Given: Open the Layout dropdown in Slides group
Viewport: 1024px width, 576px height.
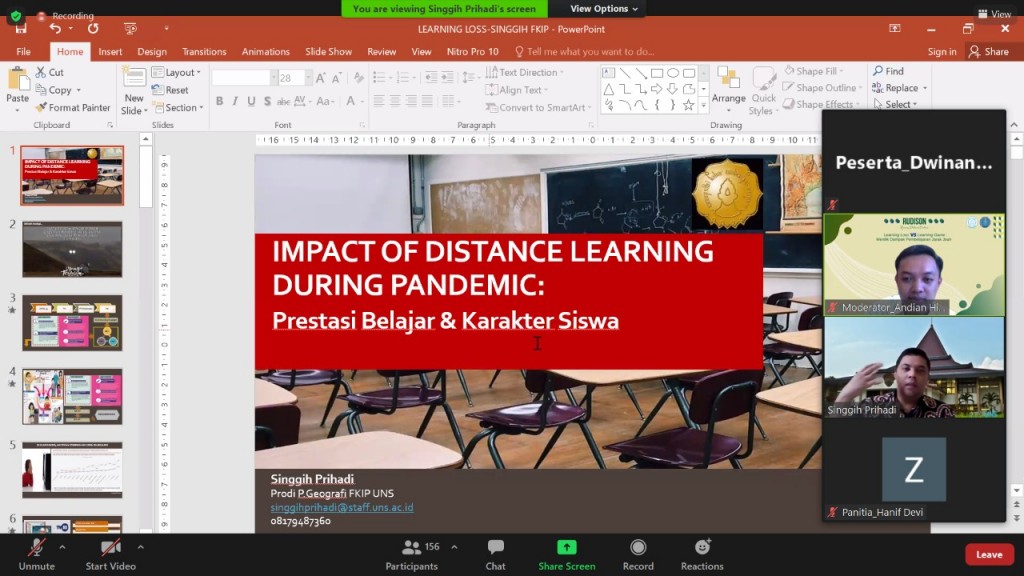Looking at the screenshot, I should (x=176, y=72).
